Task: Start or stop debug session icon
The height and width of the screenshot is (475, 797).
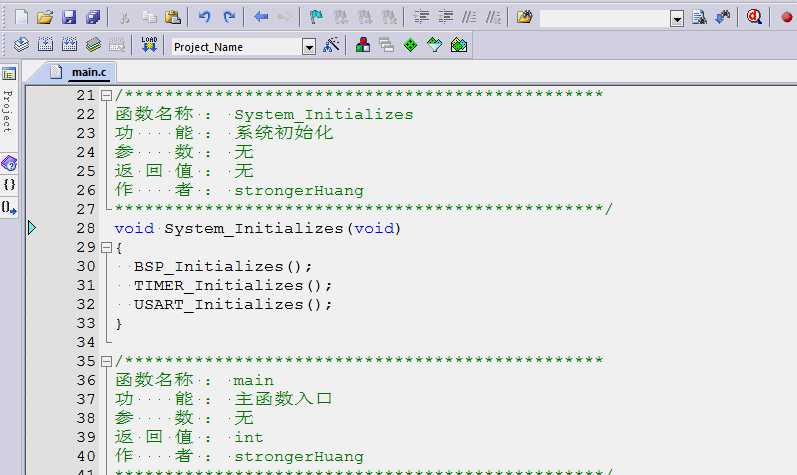Action: [754, 17]
